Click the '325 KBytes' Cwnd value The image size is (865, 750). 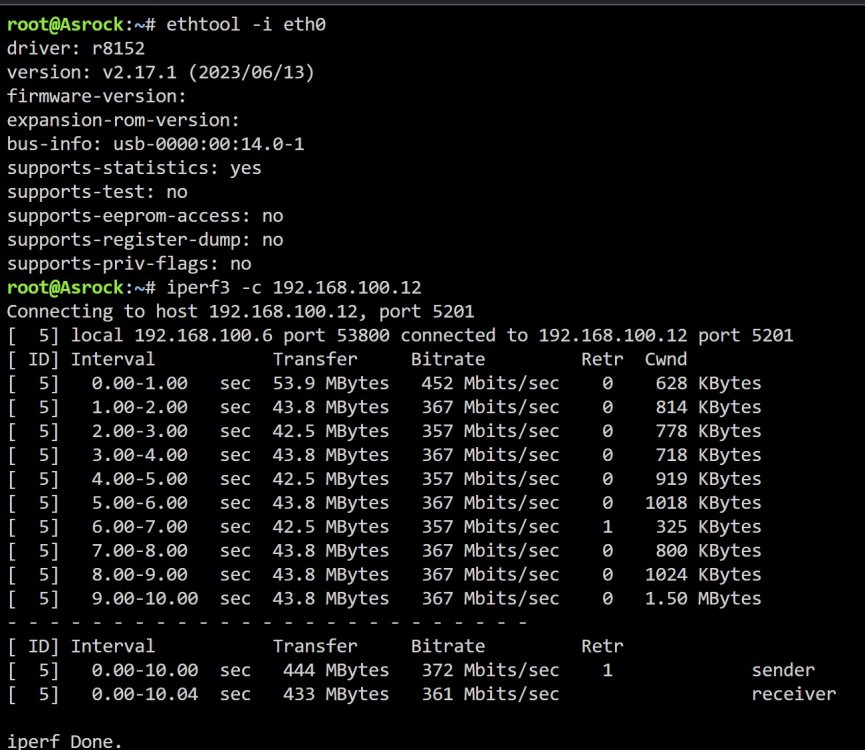click(708, 527)
